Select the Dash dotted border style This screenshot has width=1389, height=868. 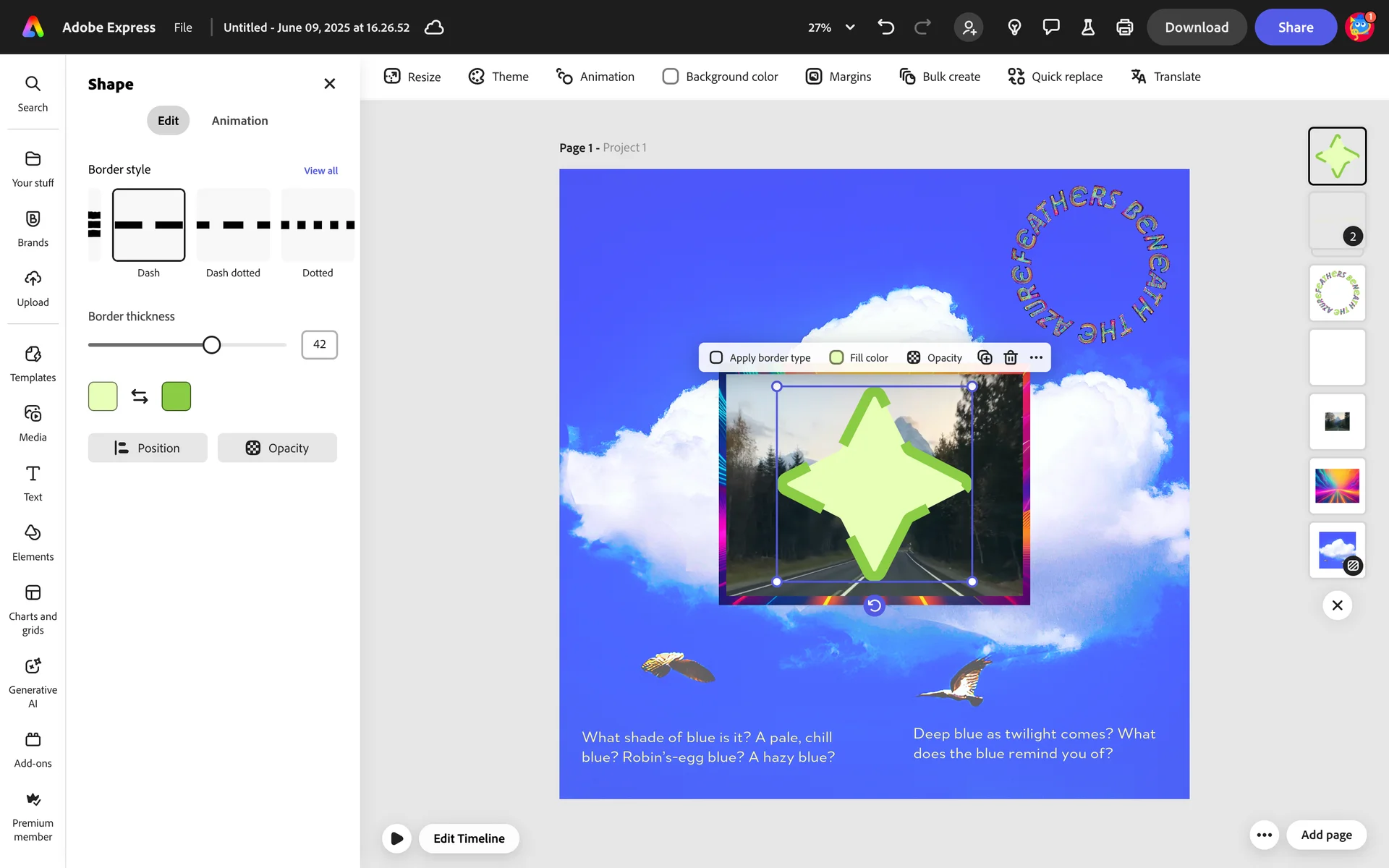click(233, 225)
